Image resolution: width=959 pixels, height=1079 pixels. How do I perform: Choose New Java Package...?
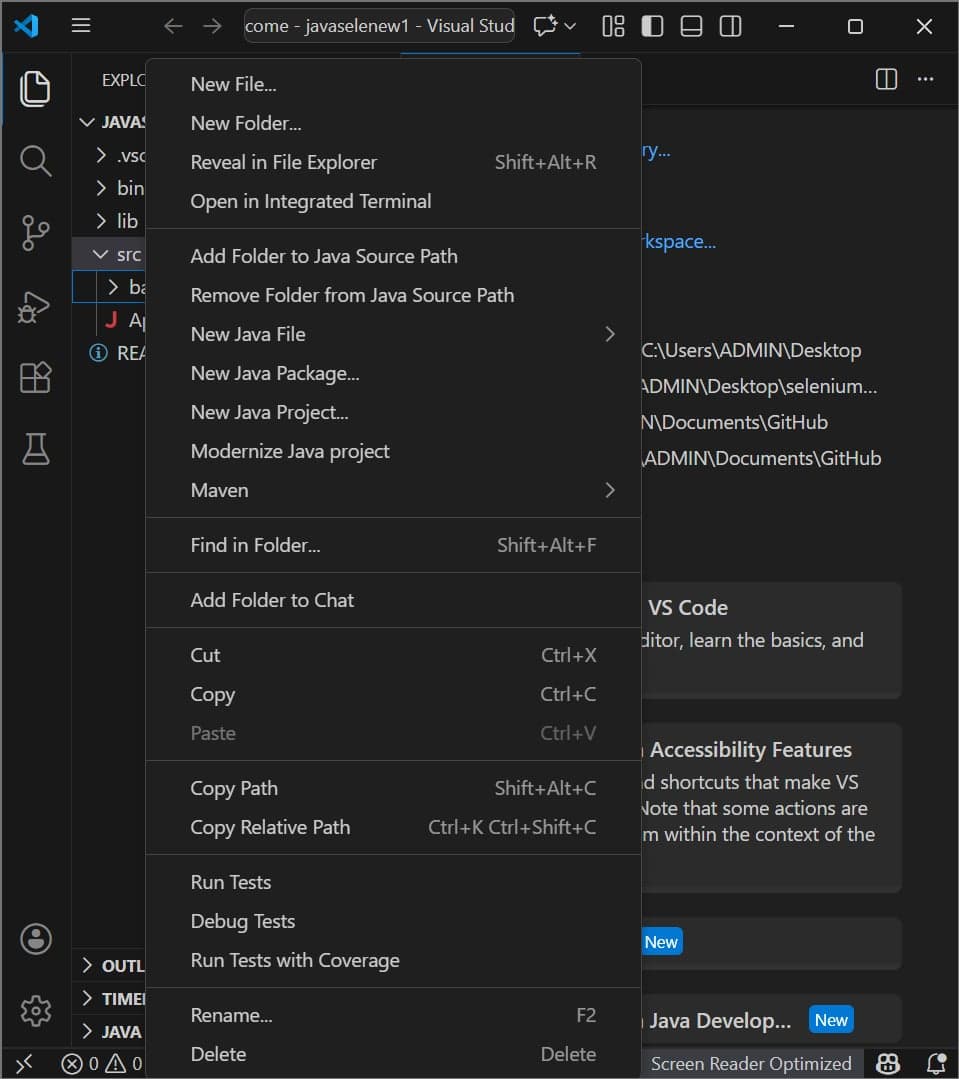tap(394, 374)
